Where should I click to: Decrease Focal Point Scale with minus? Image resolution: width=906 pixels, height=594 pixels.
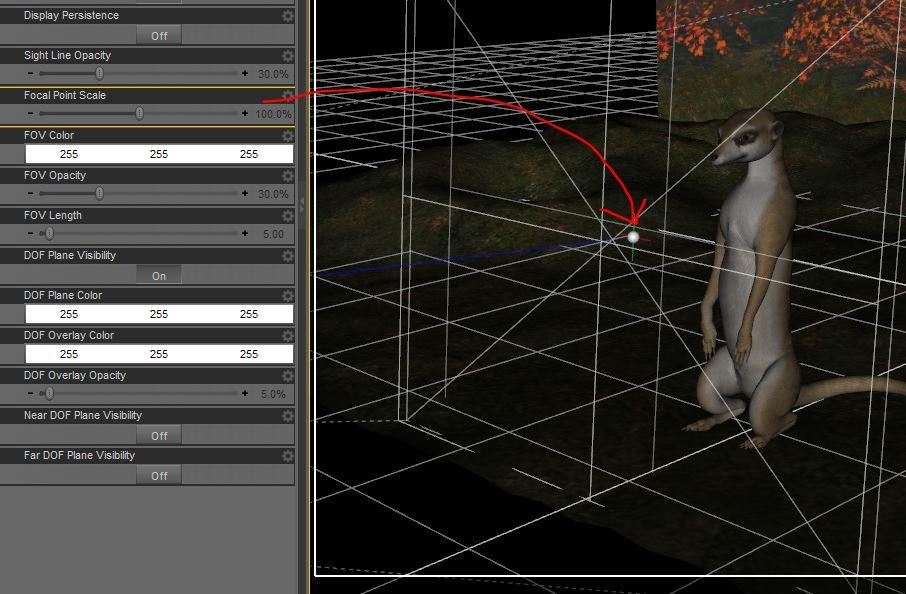tap(31, 113)
